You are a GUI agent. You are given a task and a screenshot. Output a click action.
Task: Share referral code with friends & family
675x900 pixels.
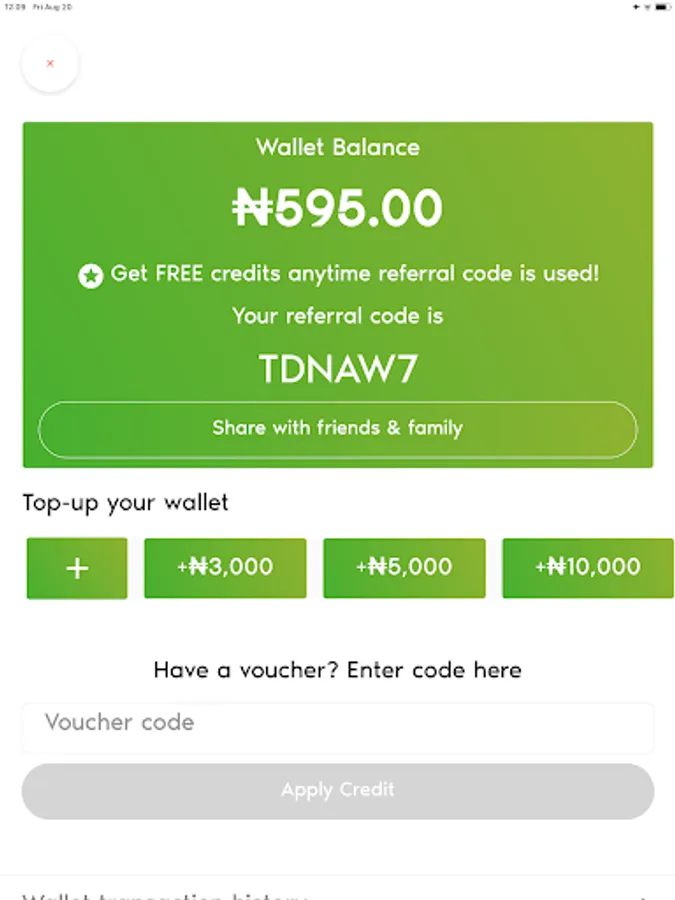(x=338, y=429)
